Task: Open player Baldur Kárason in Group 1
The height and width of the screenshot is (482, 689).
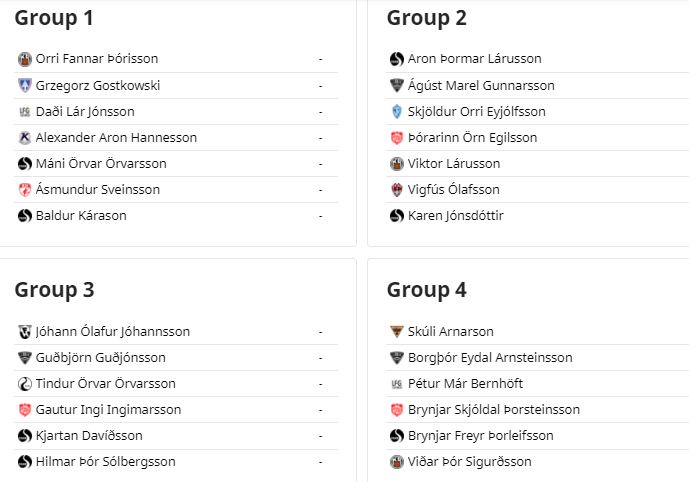Action: pos(81,216)
